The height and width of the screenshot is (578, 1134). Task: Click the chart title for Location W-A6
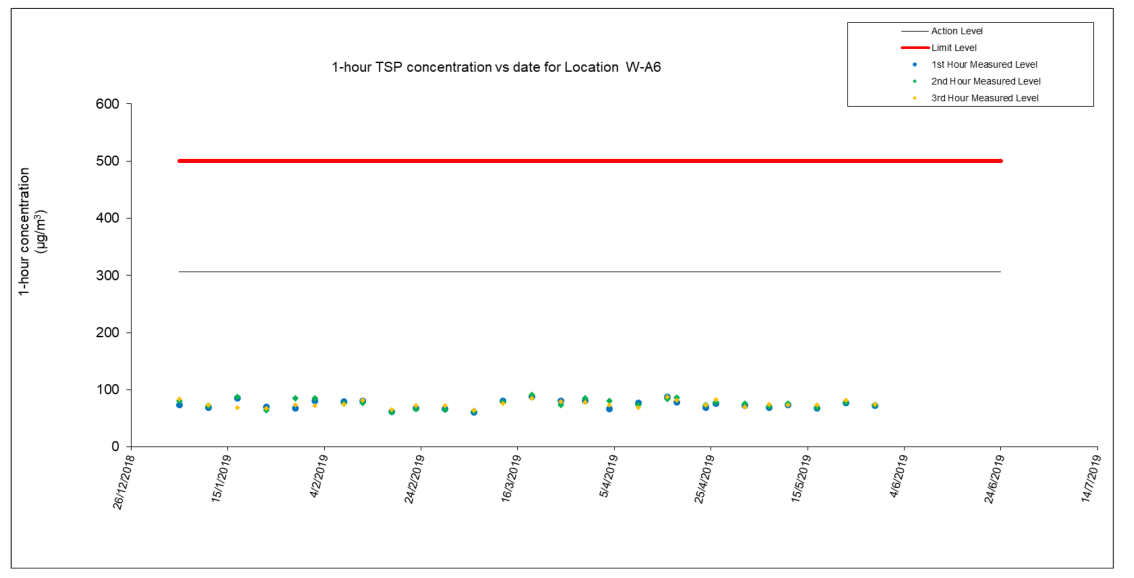(496, 67)
